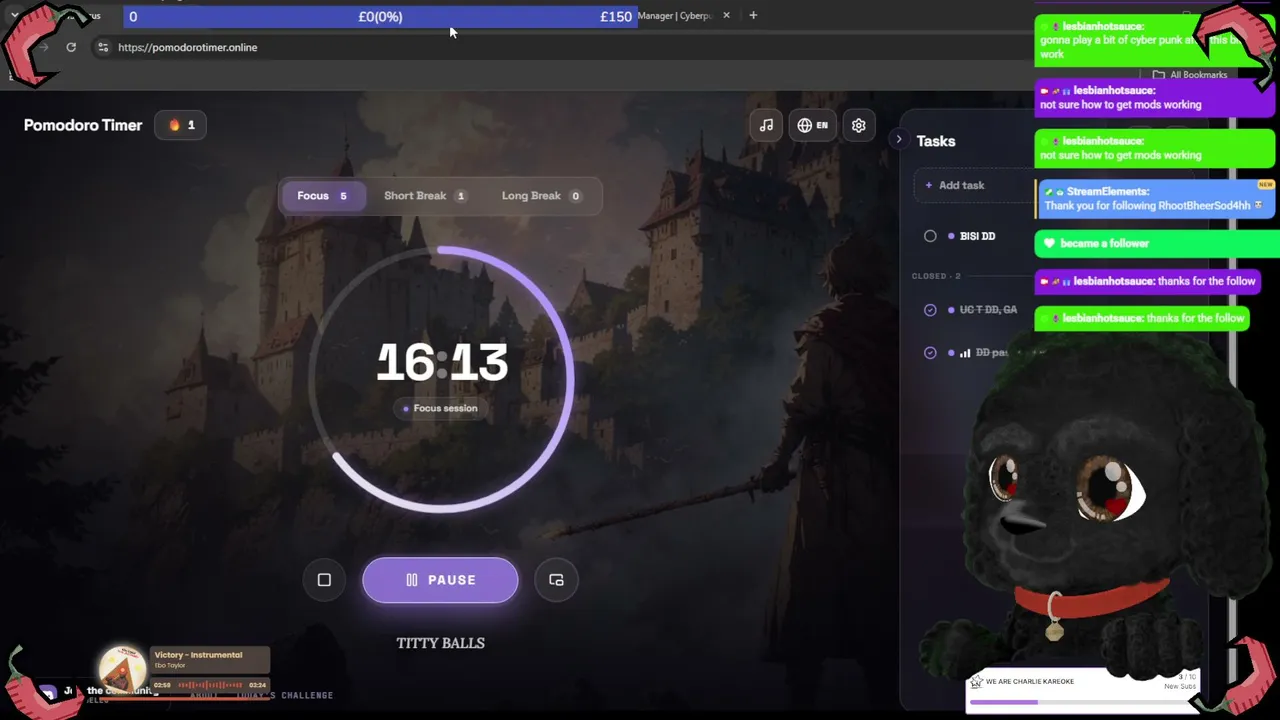Stop the timer with the square button

pos(324,580)
